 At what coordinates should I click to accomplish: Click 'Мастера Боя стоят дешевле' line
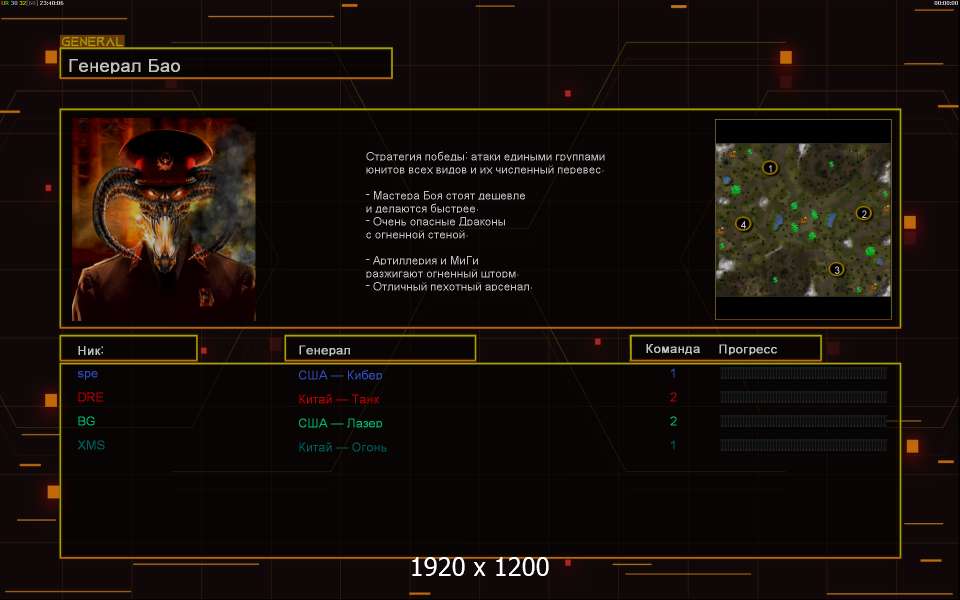(446, 196)
